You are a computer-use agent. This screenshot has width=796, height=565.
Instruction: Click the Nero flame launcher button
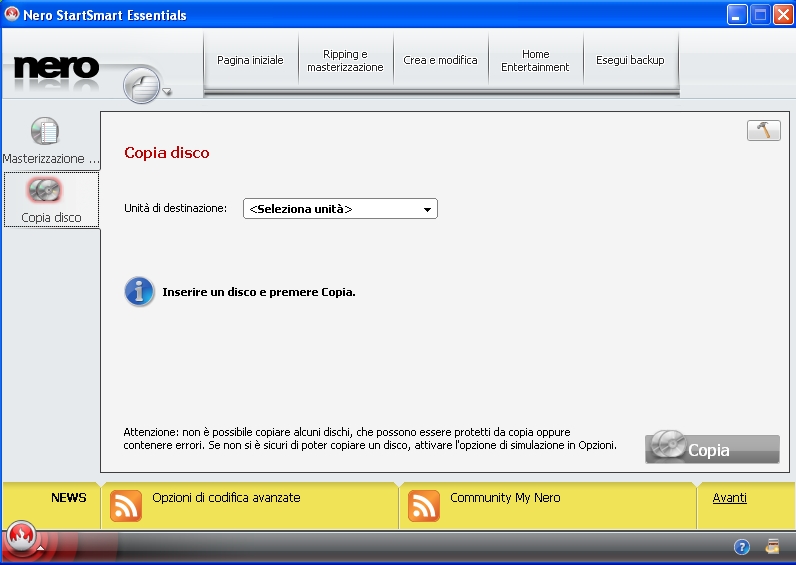coord(21,537)
